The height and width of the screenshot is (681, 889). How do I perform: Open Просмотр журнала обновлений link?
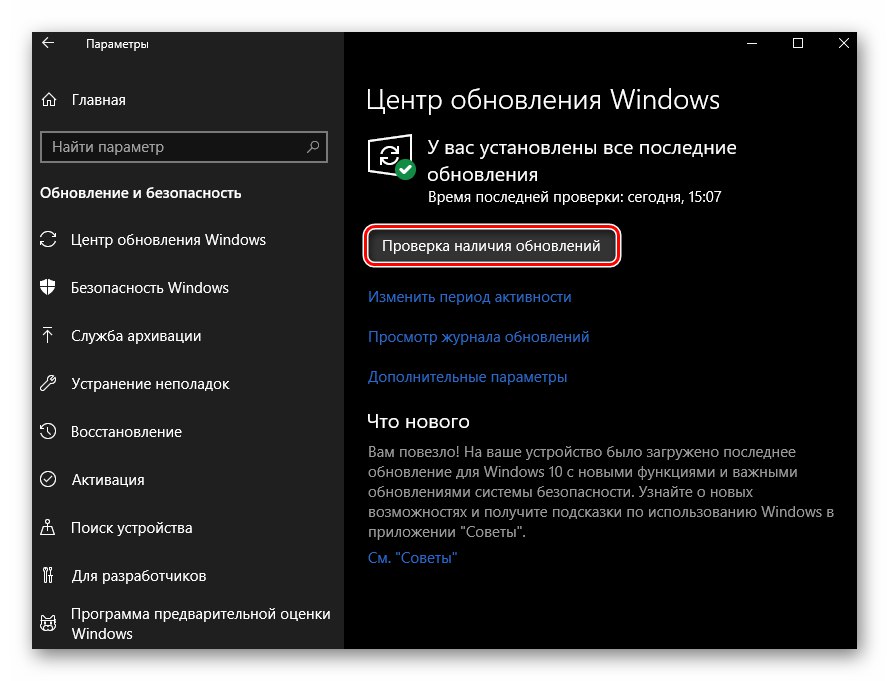click(x=478, y=337)
